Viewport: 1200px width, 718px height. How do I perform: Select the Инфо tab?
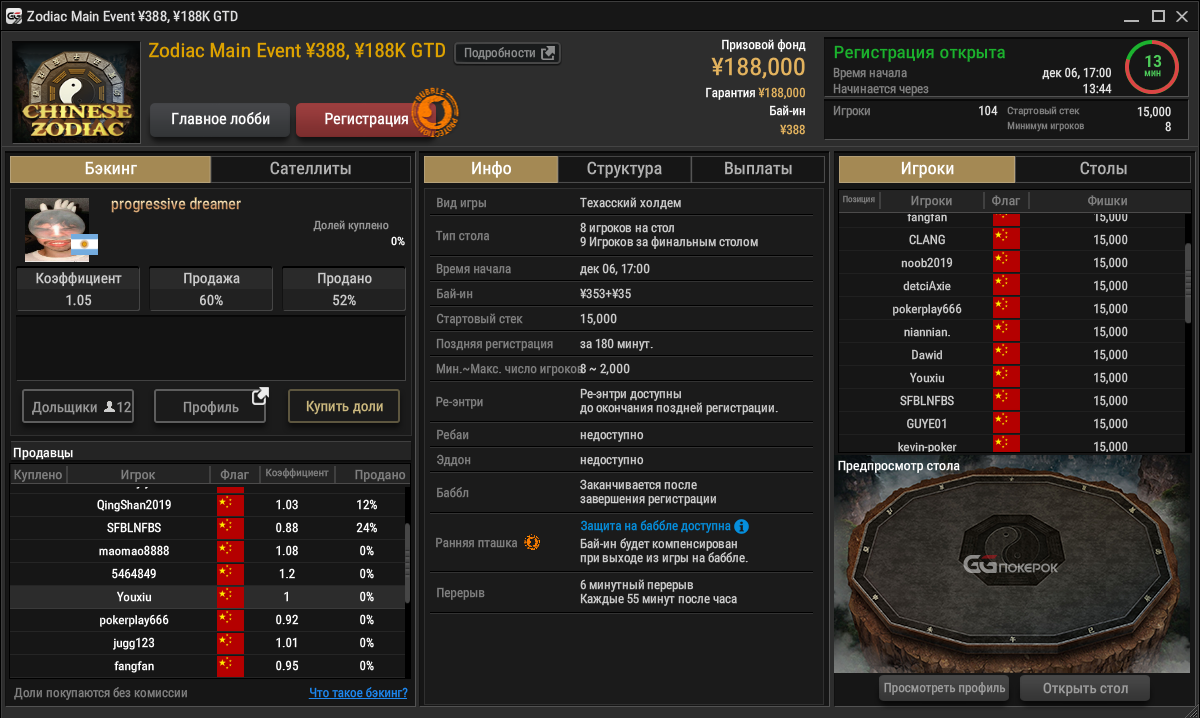coord(491,169)
